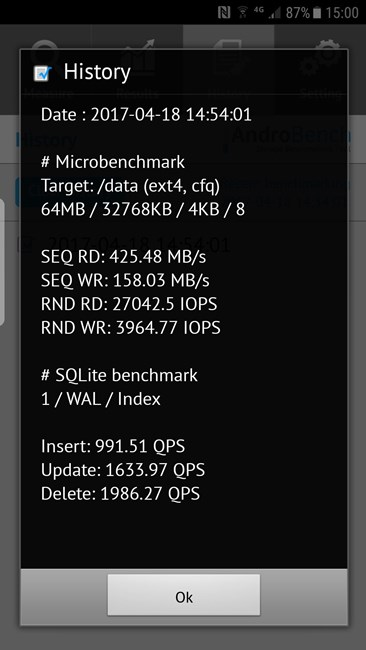The width and height of the screenshot is (366, 650).
Task: Tap the SEQ RD 425.48 MB/s result
Action: pyautogui.click(x=123, y=257)
